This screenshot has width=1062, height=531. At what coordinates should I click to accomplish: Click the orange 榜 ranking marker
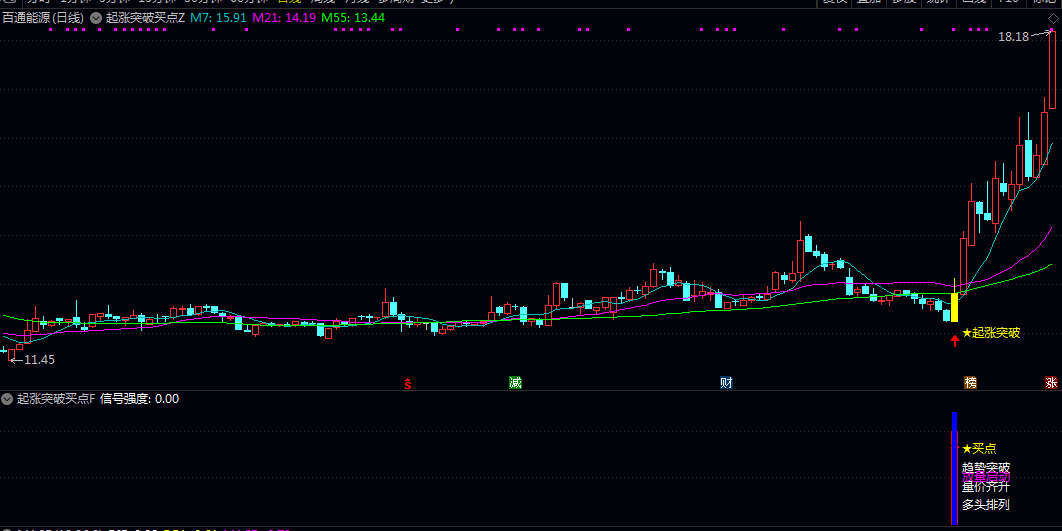click(971, 383)
